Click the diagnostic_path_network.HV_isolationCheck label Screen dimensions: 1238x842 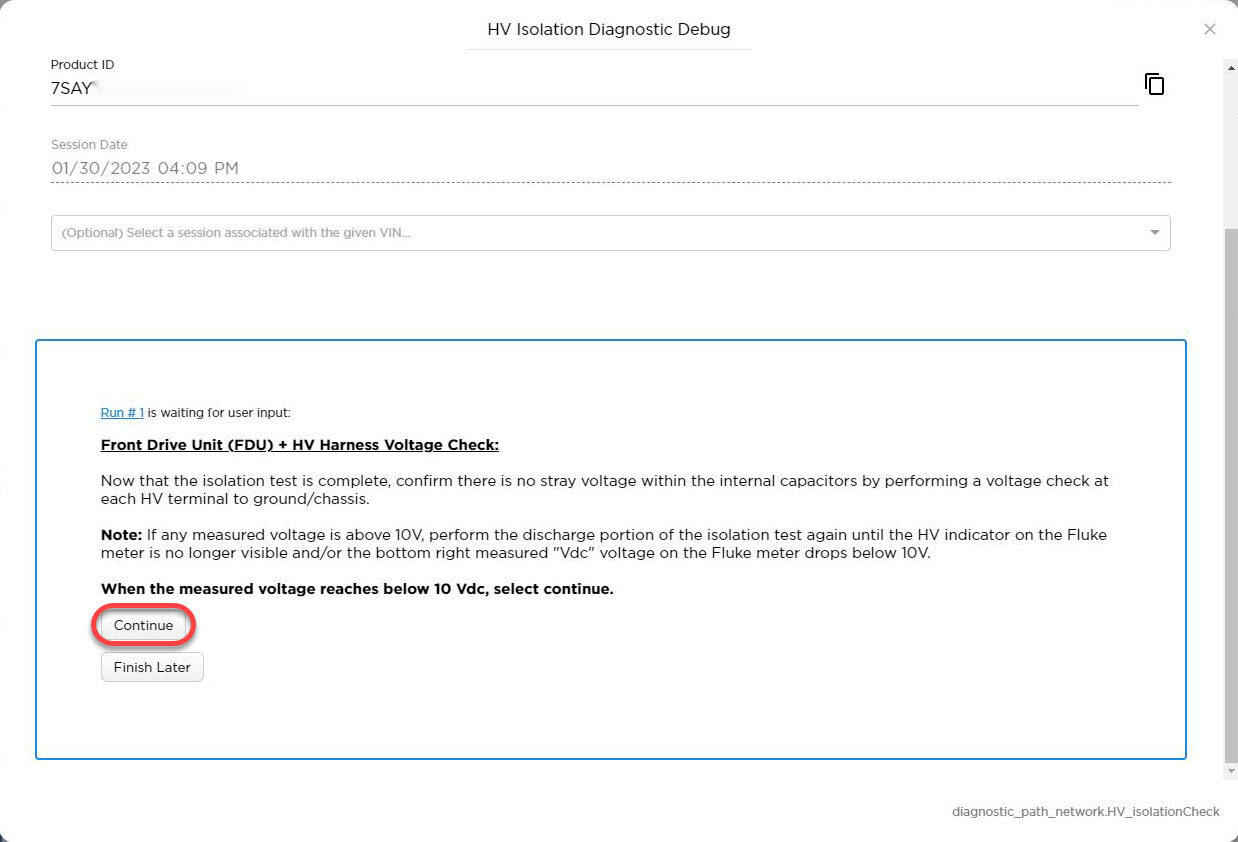pyautogui.click(x=1085, y=812)
